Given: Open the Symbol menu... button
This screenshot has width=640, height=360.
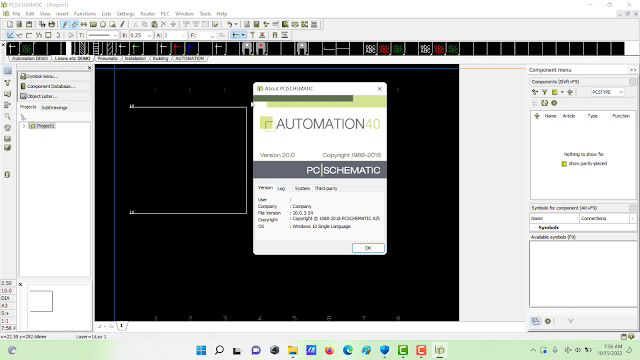Looking at the screenshot, I should 55,76.
